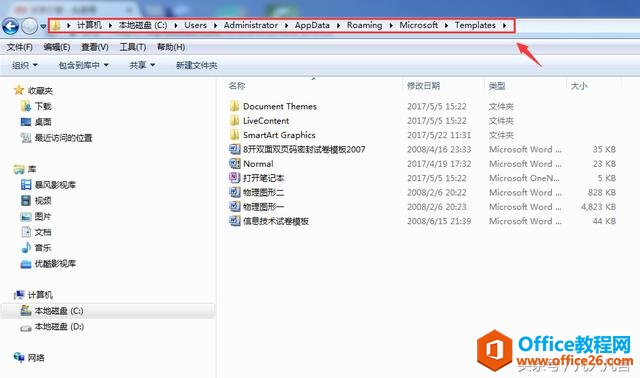Select the SmartArt Graphics folder icon
The width and height of the screenshot is (640, 378).
(x=234, y=135)
